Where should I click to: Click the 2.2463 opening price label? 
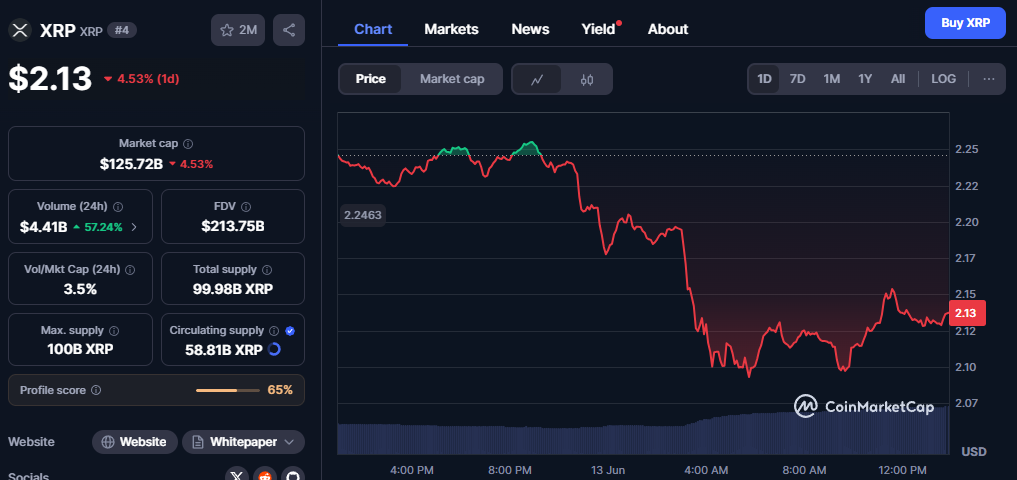(363, 215)
